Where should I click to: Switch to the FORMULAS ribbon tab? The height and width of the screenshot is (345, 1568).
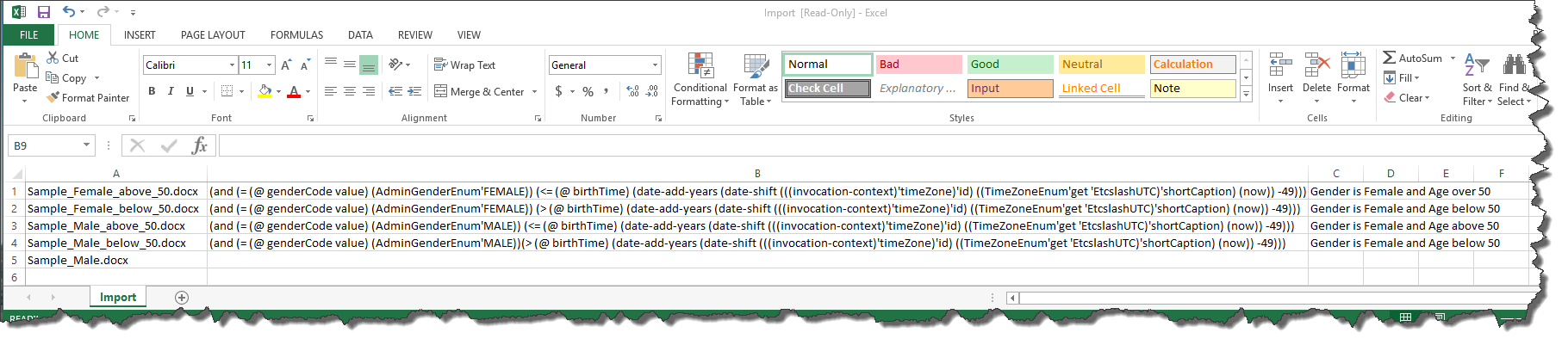(296, 35)
